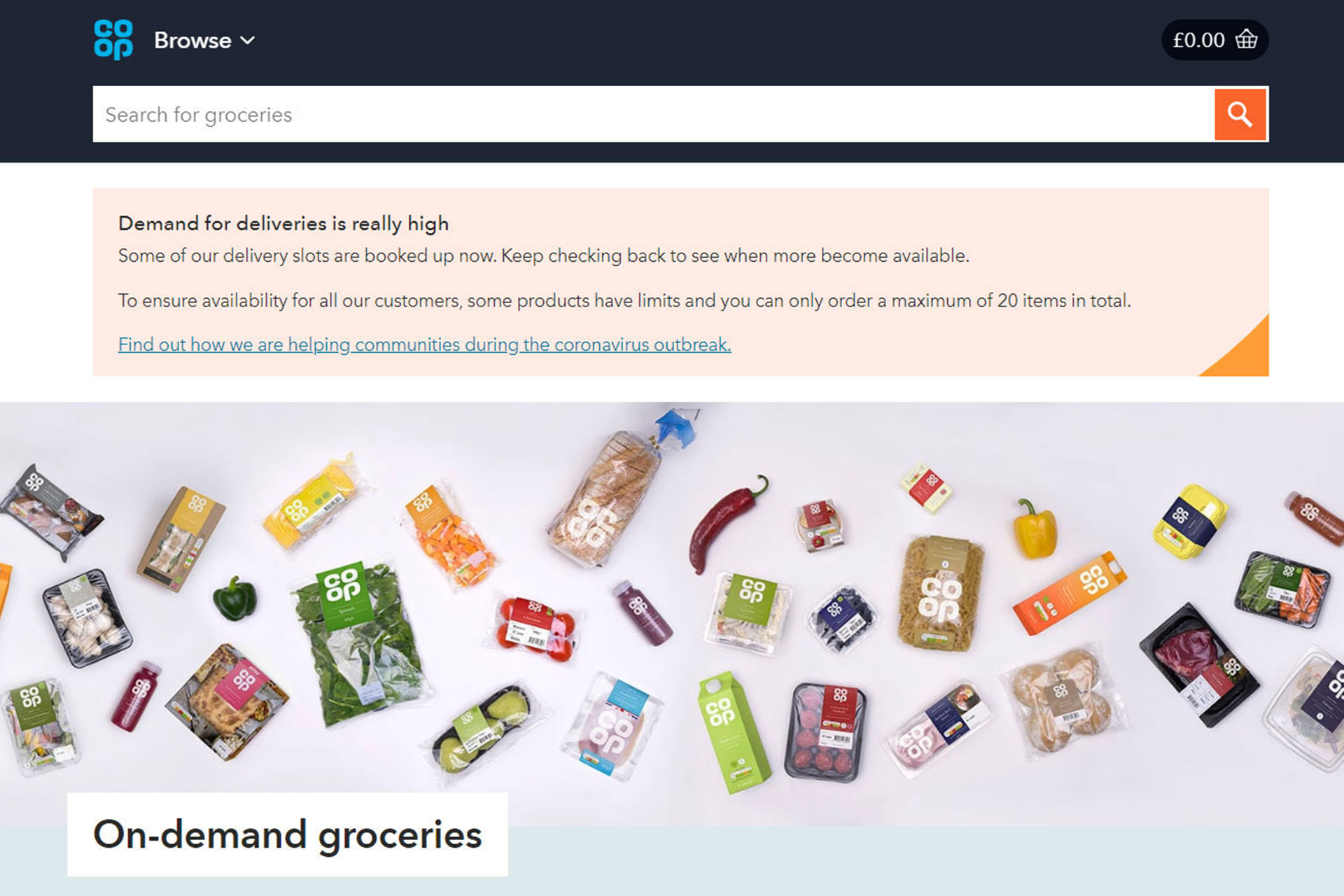This screenshot has height=896, width=1344.
Task: Select the On-demand groceries heading
Action: point(288,834)
